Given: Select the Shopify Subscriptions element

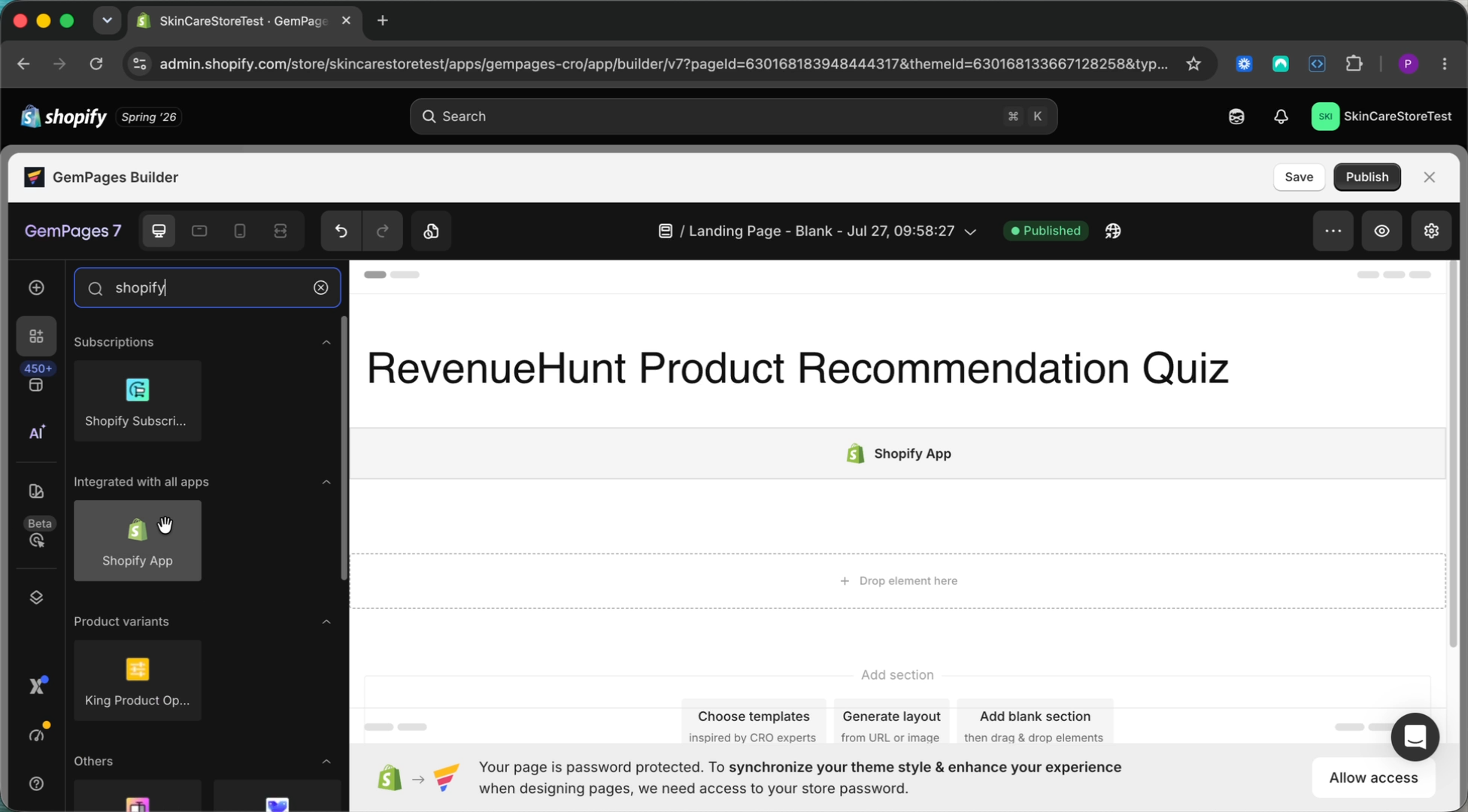Looking at the screenshot, I should (x=138, y=401).
